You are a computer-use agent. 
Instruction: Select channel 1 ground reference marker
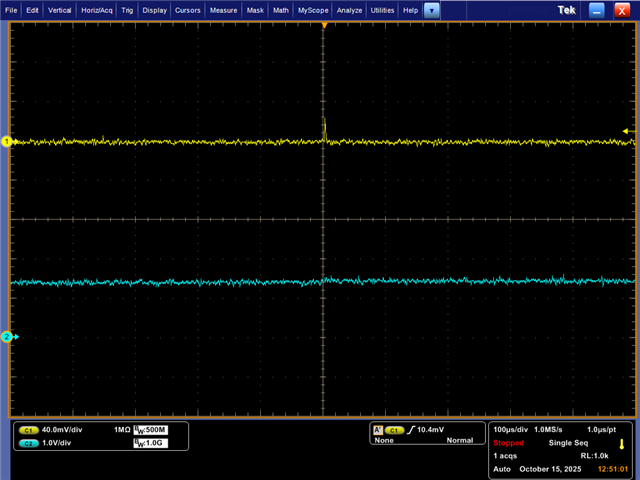(7, 142)
